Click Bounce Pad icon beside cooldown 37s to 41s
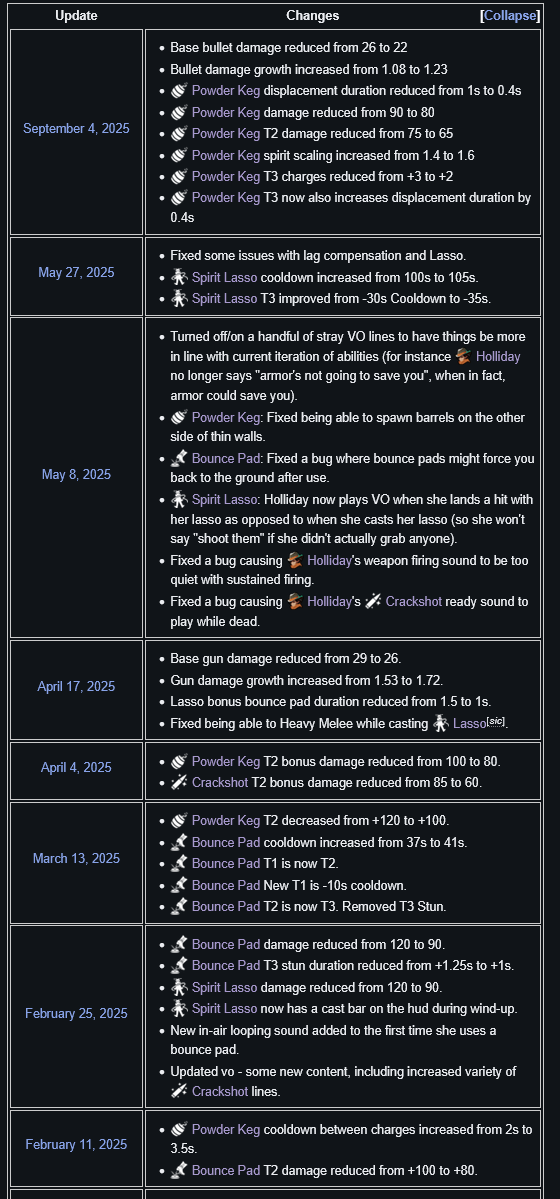The width and height of the screenshot is (560, 1199). tap(178, 842)
